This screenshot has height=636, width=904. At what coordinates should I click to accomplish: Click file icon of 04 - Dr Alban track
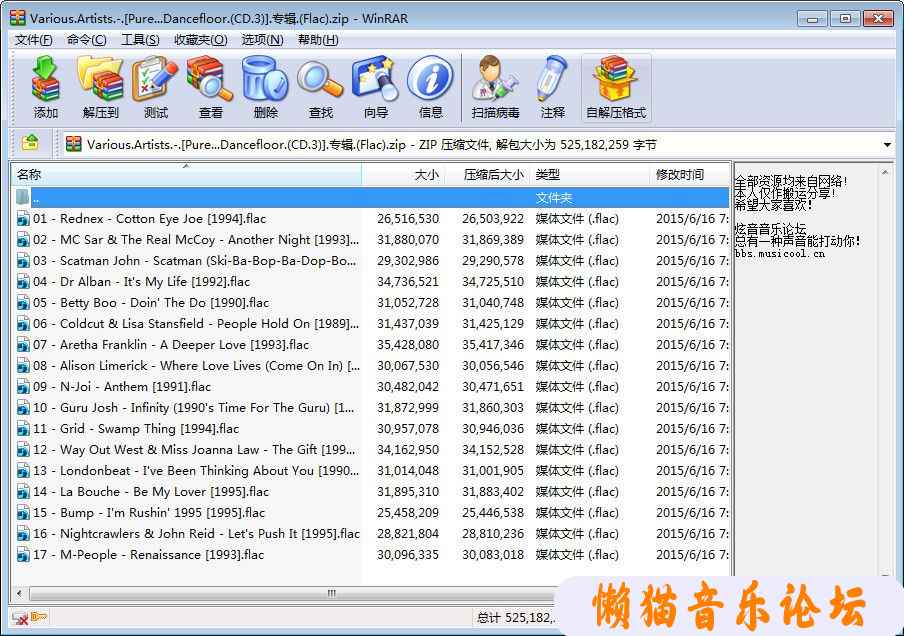tap(23, 282)
